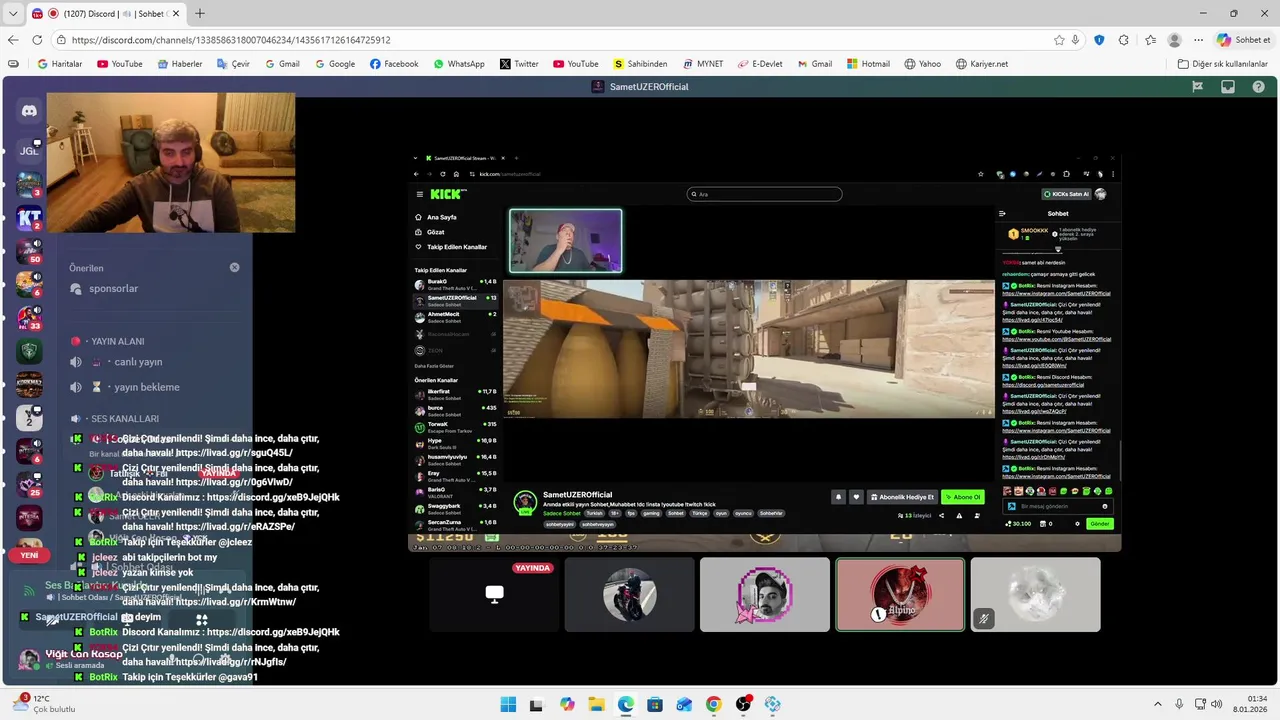Open server icon with 33 badge

coord(30,318)
